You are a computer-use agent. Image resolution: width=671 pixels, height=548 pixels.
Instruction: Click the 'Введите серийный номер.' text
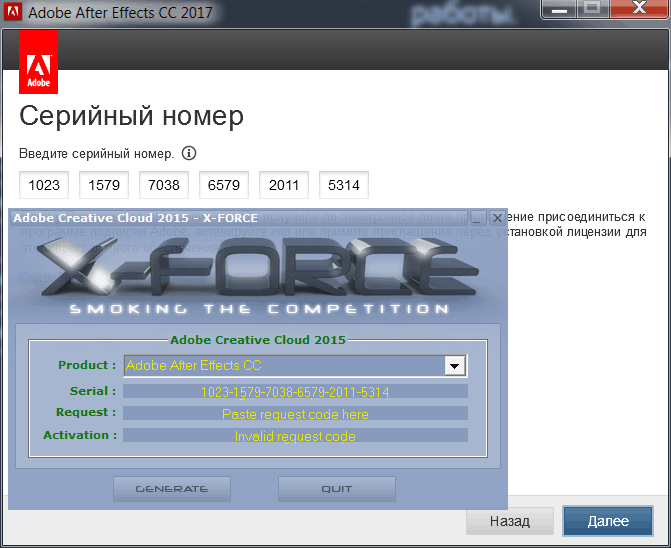coord(97,154)
